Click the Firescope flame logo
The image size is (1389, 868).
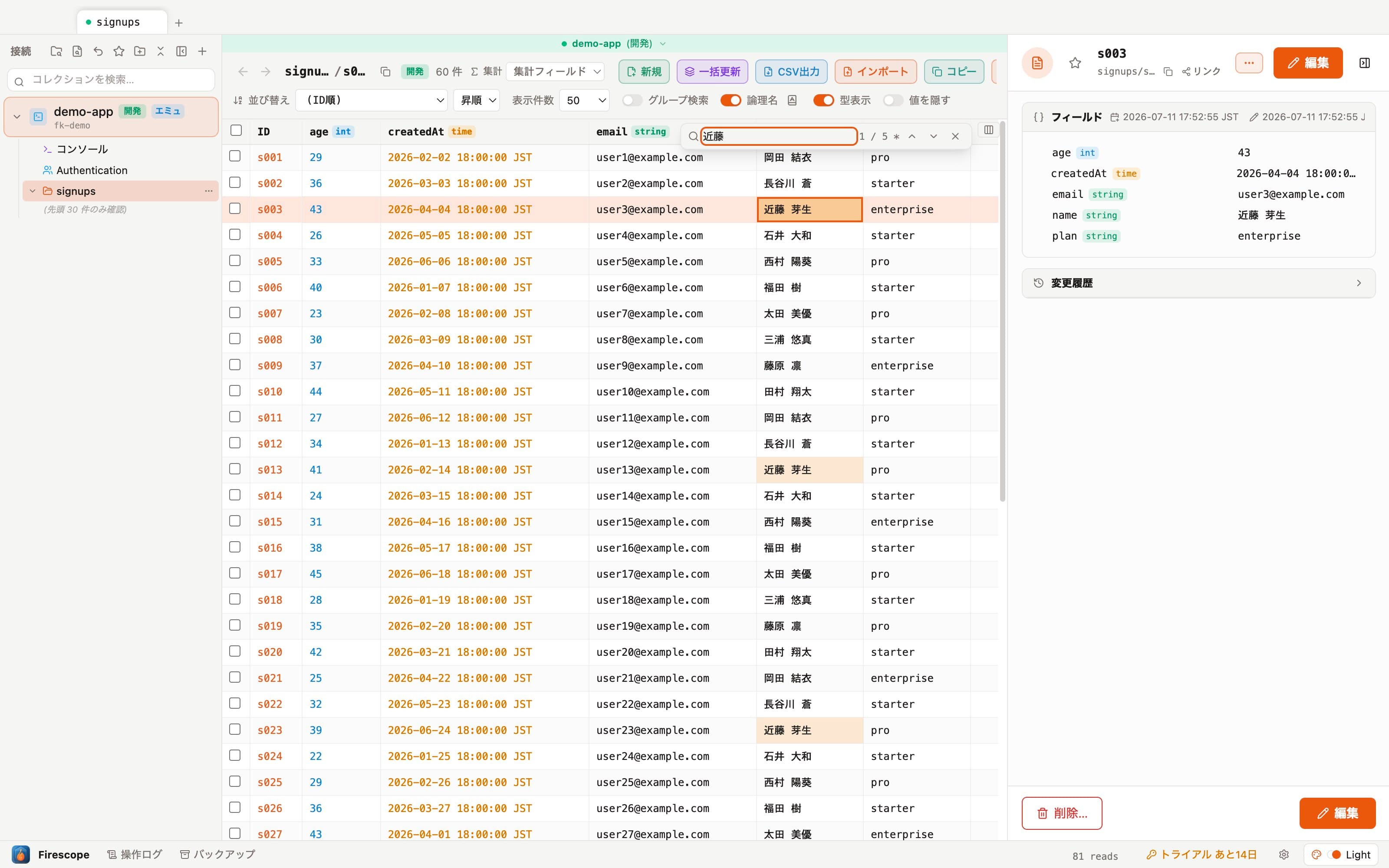(21, 854)
